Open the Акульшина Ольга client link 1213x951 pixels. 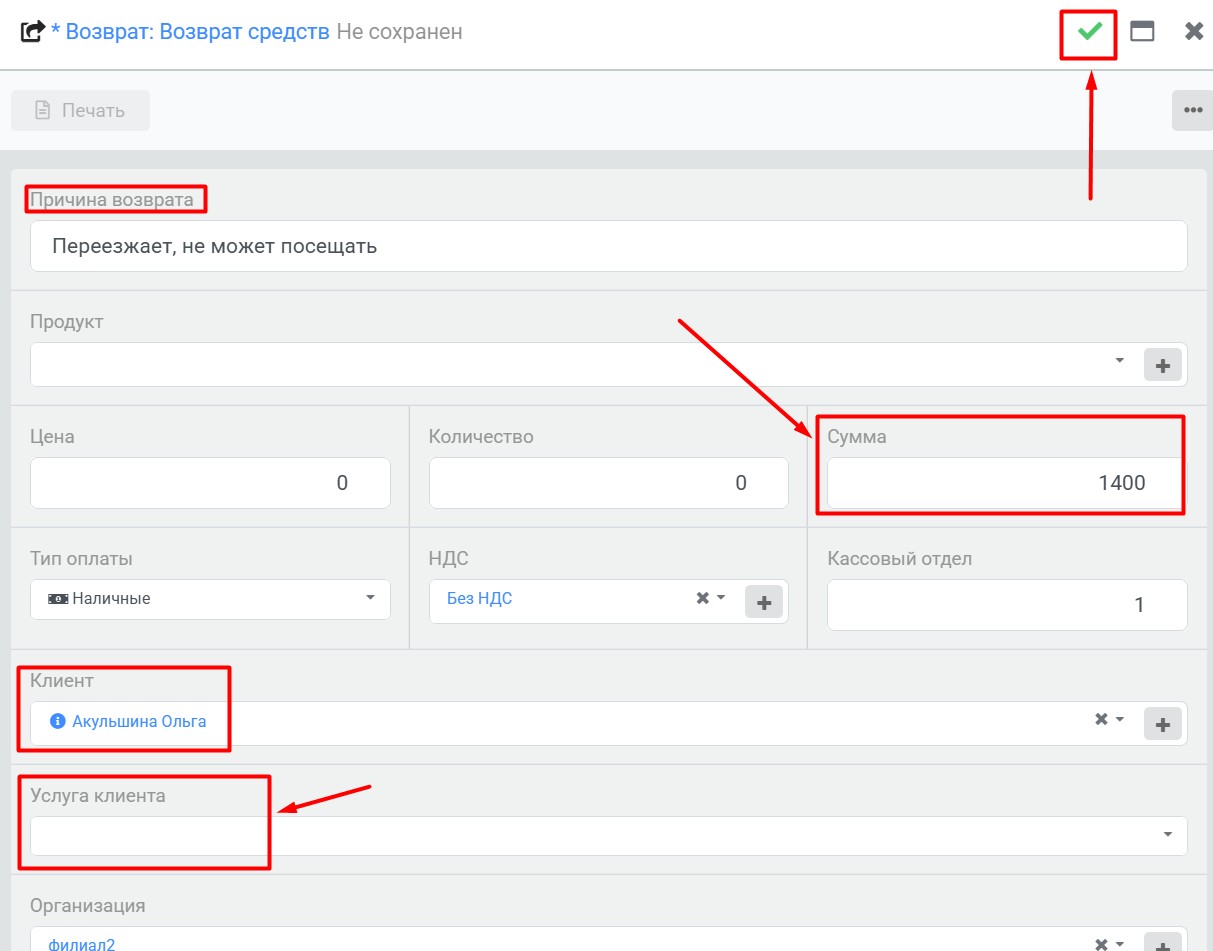point(139,721)
